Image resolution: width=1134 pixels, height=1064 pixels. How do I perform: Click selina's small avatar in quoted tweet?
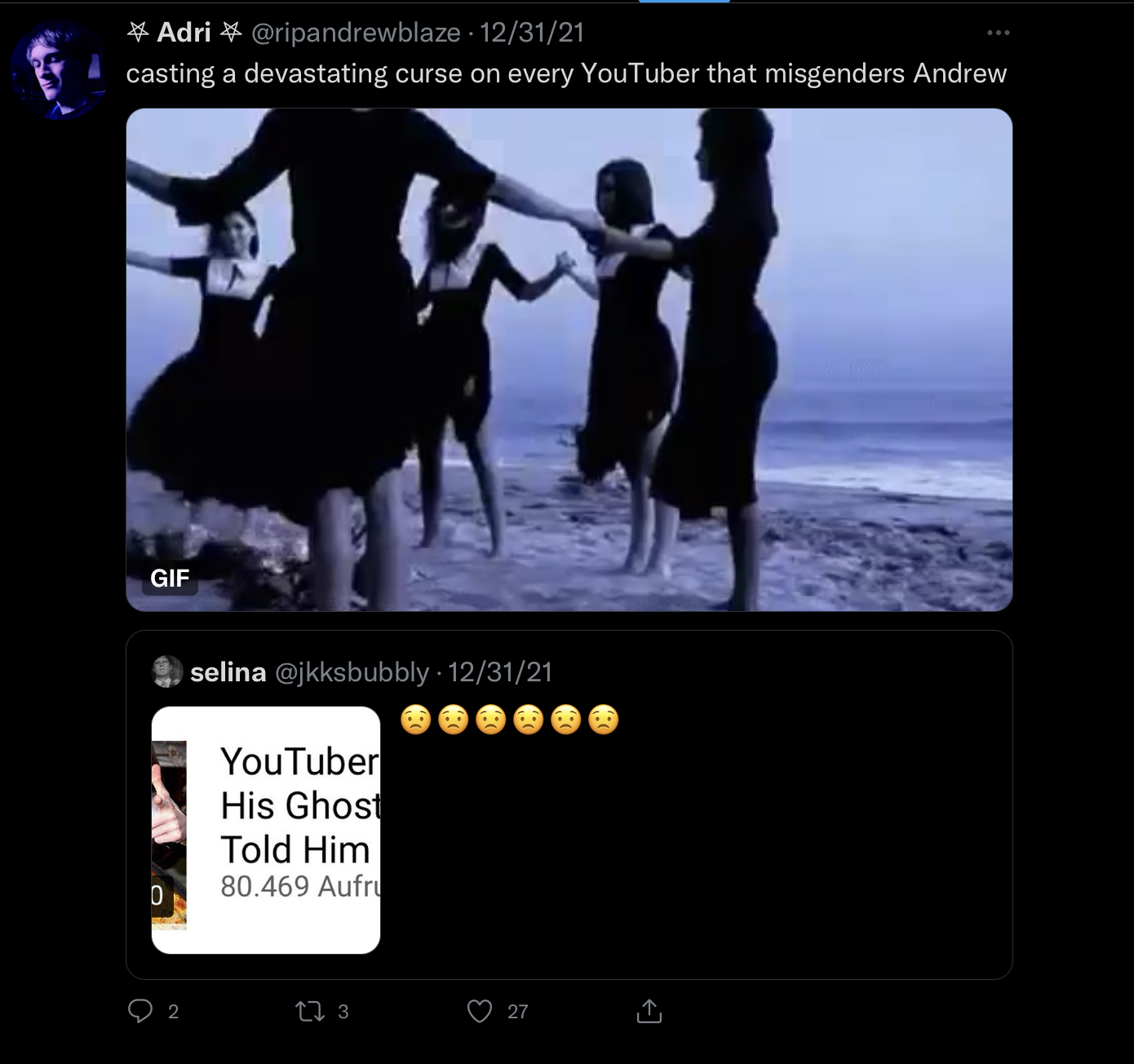167,672
